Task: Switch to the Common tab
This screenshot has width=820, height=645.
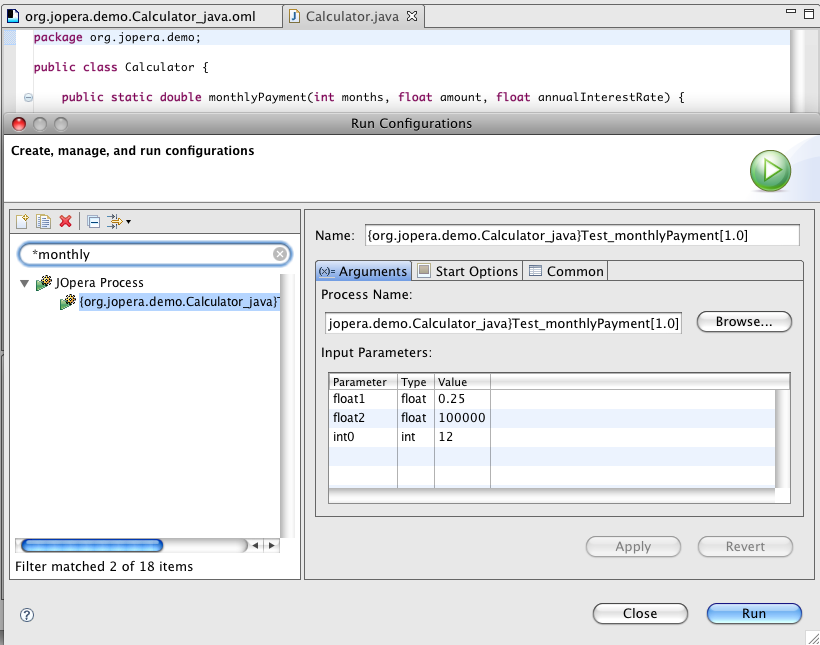Action: coord(566,271)
